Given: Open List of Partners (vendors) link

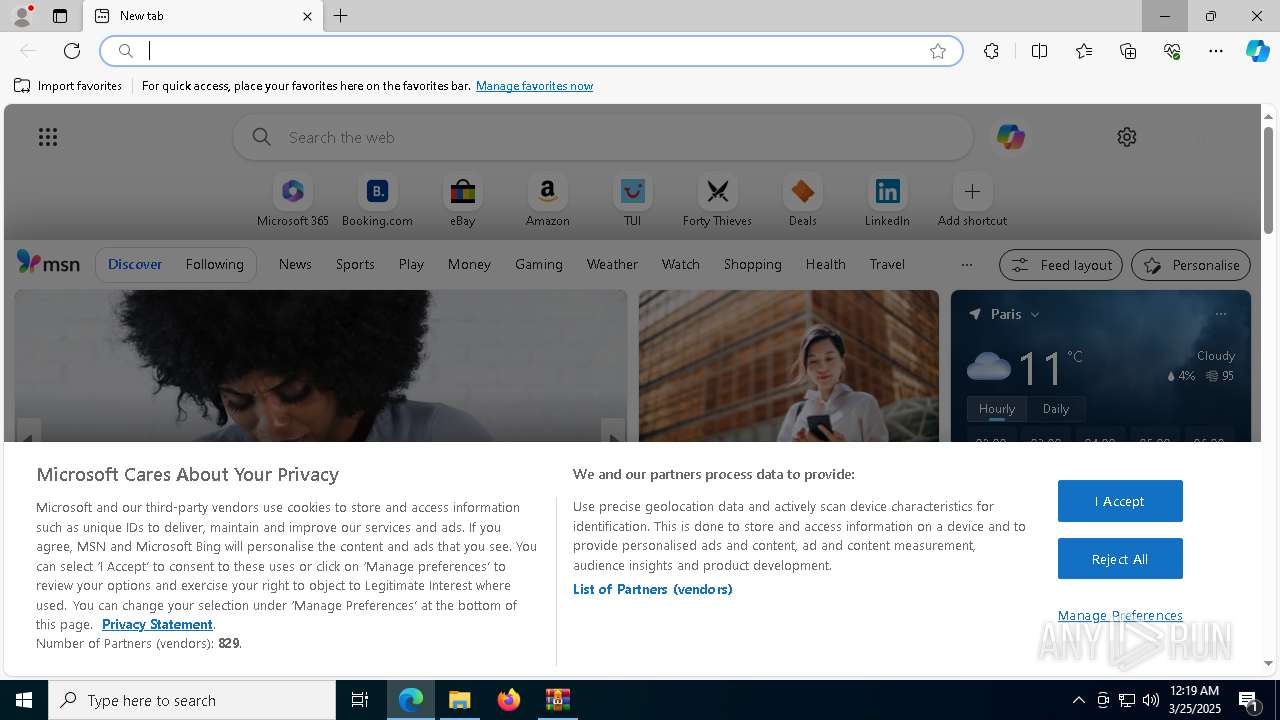Looking at the screenshot, I should coord(653,589).
